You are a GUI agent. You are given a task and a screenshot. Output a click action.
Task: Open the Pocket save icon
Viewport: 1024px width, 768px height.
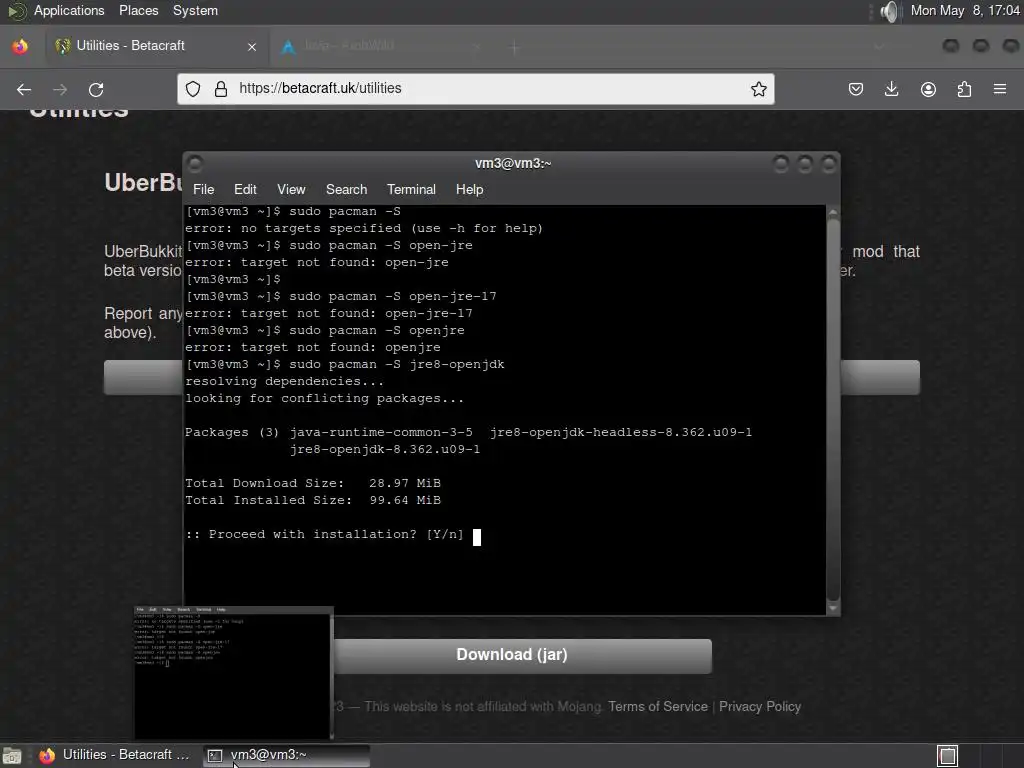tap(856, 89)
